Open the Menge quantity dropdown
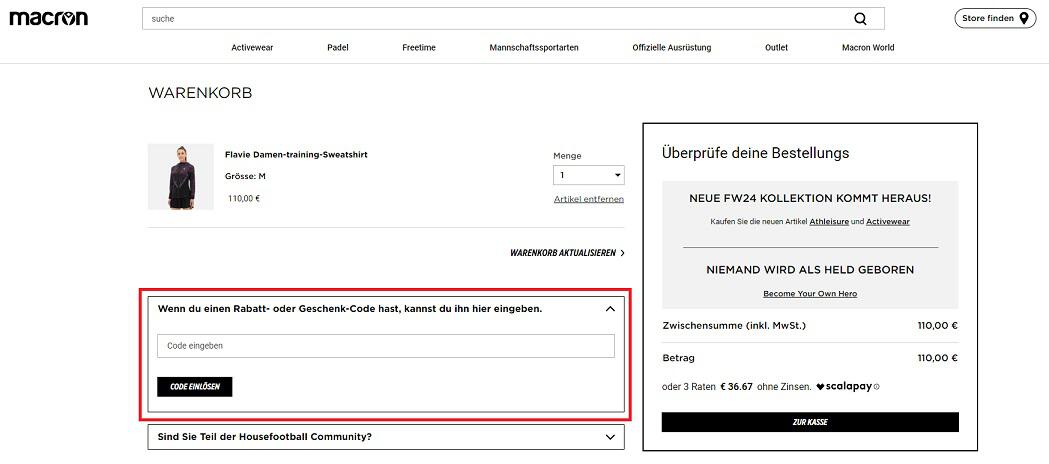 coord(589,175)
